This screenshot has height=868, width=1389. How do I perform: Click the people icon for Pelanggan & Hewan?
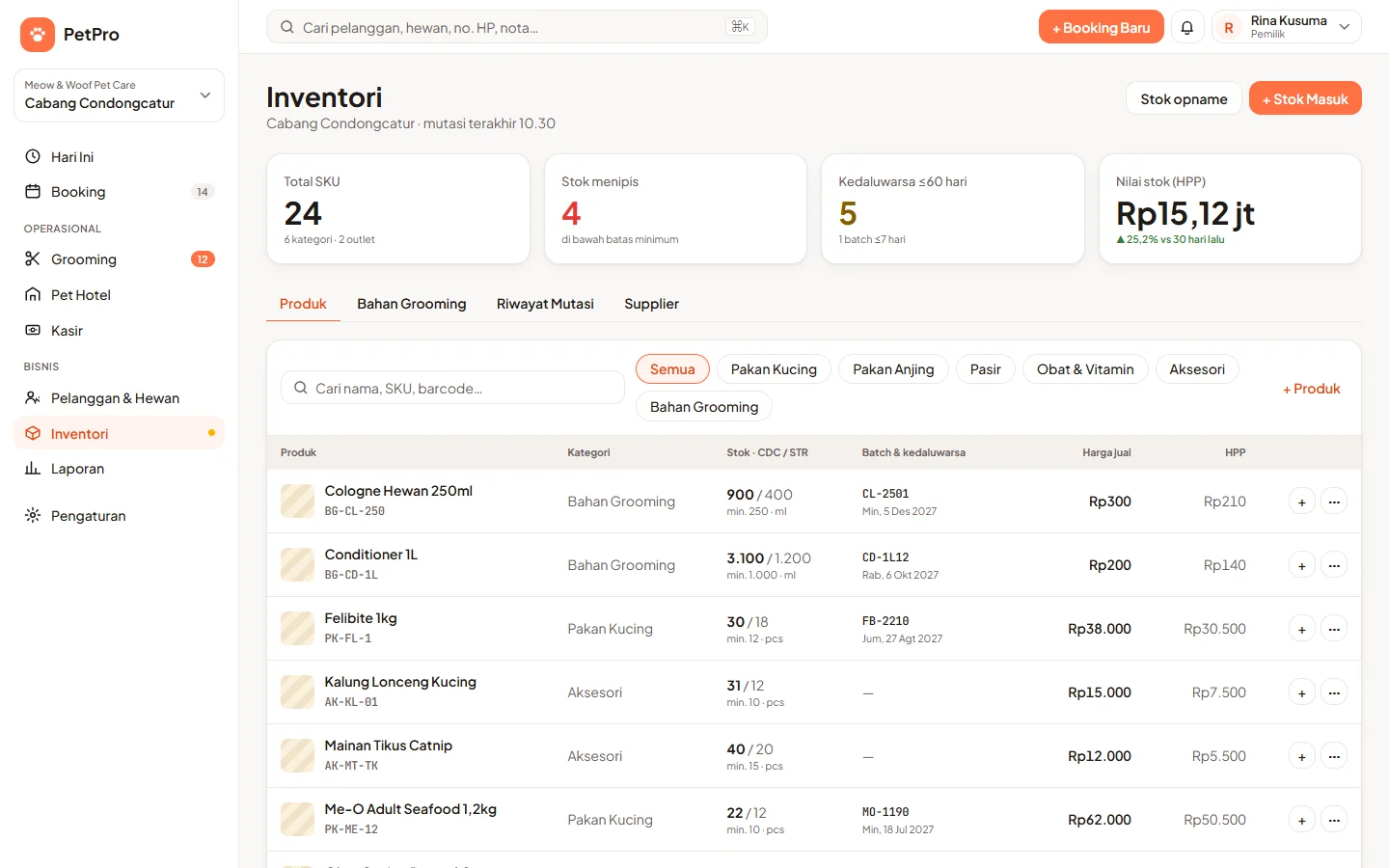[33, 397]
